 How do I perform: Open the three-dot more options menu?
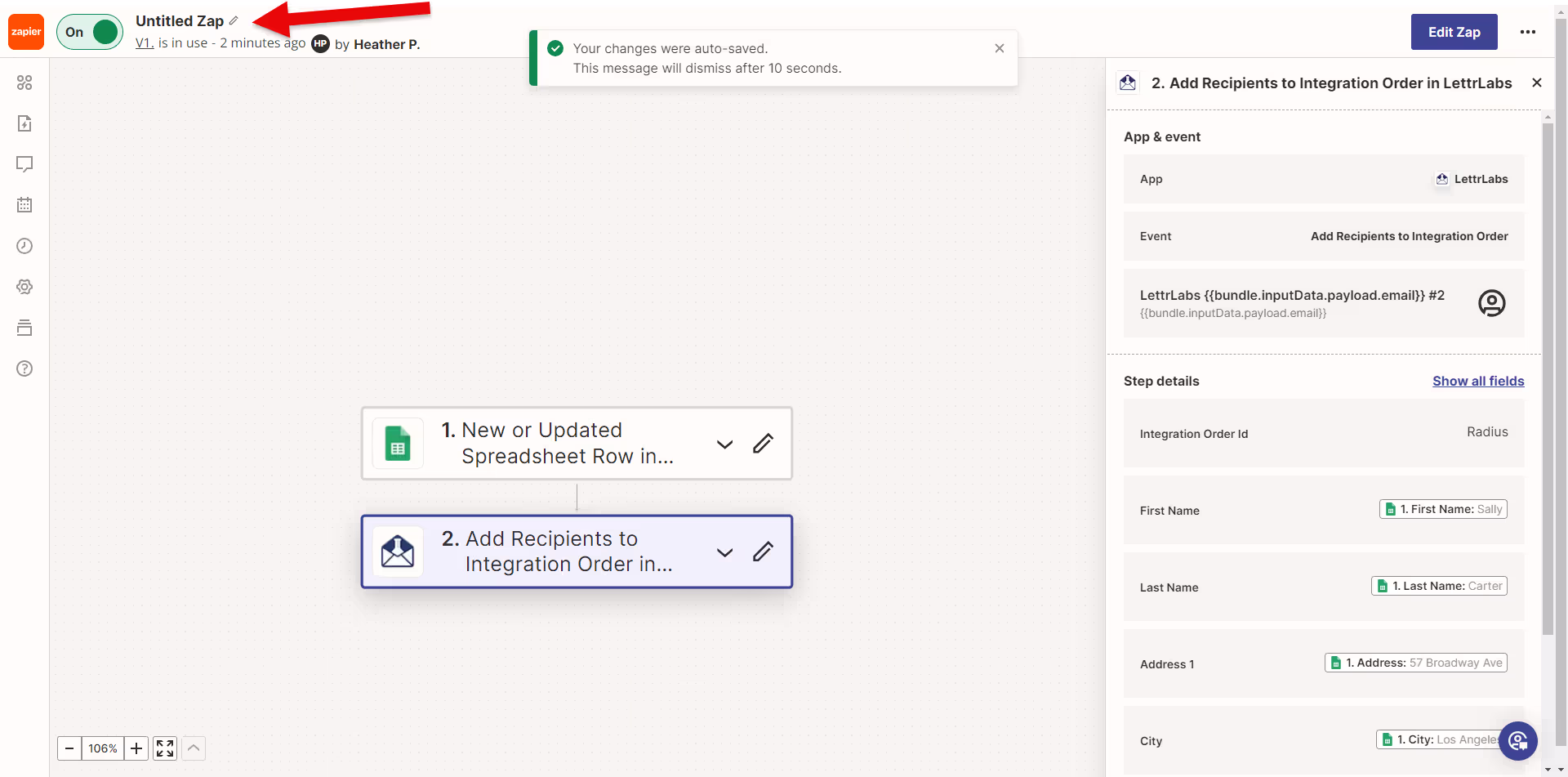click(x=1528, y=32)
